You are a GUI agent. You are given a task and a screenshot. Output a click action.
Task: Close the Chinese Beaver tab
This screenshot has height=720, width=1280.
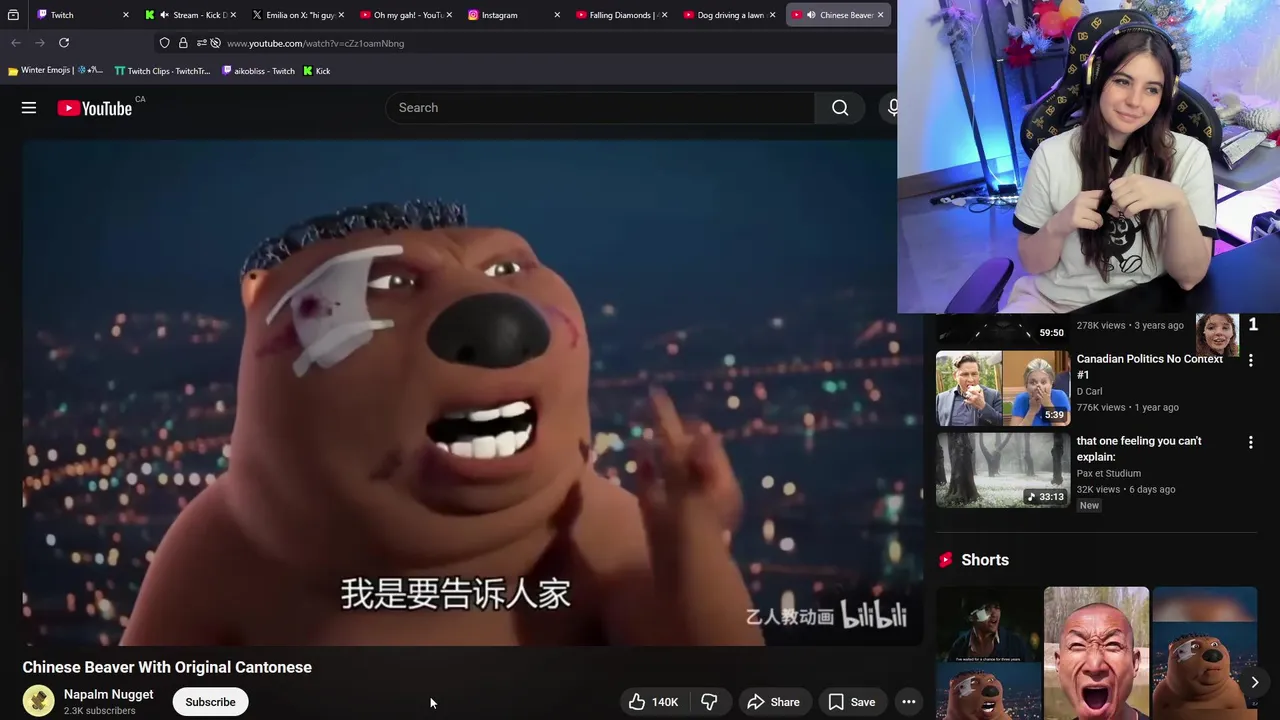coord(880,15)
